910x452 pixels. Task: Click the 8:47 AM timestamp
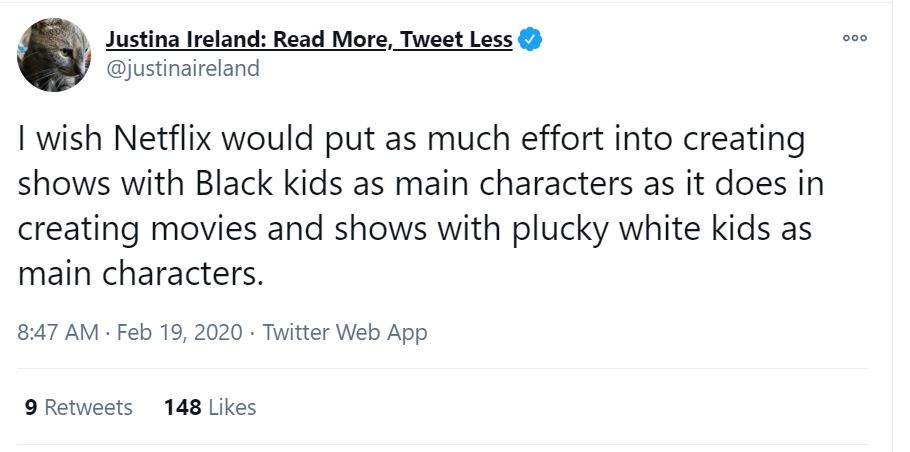click(60, 332)
